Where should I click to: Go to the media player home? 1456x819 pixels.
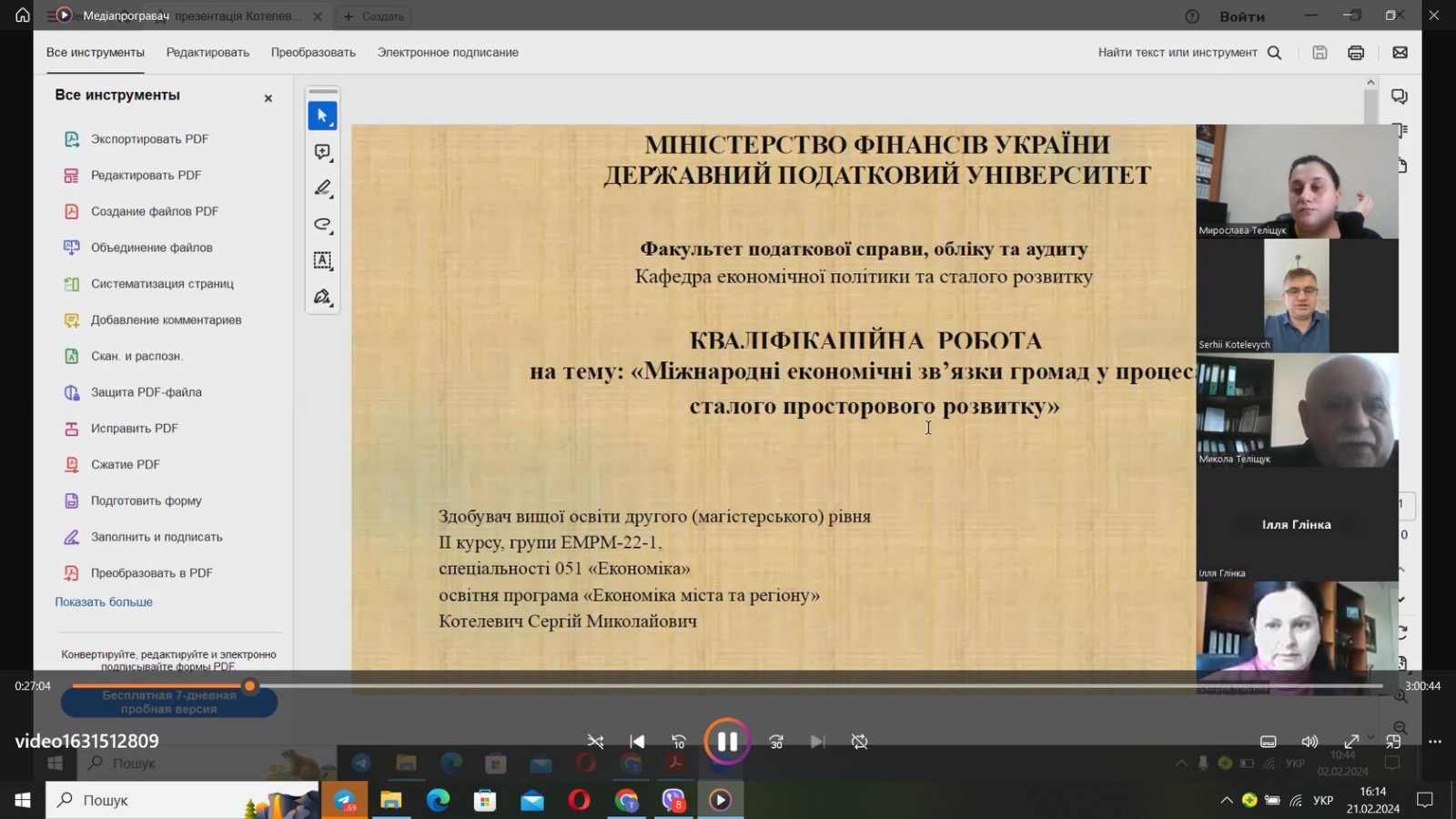pos(23,15)
